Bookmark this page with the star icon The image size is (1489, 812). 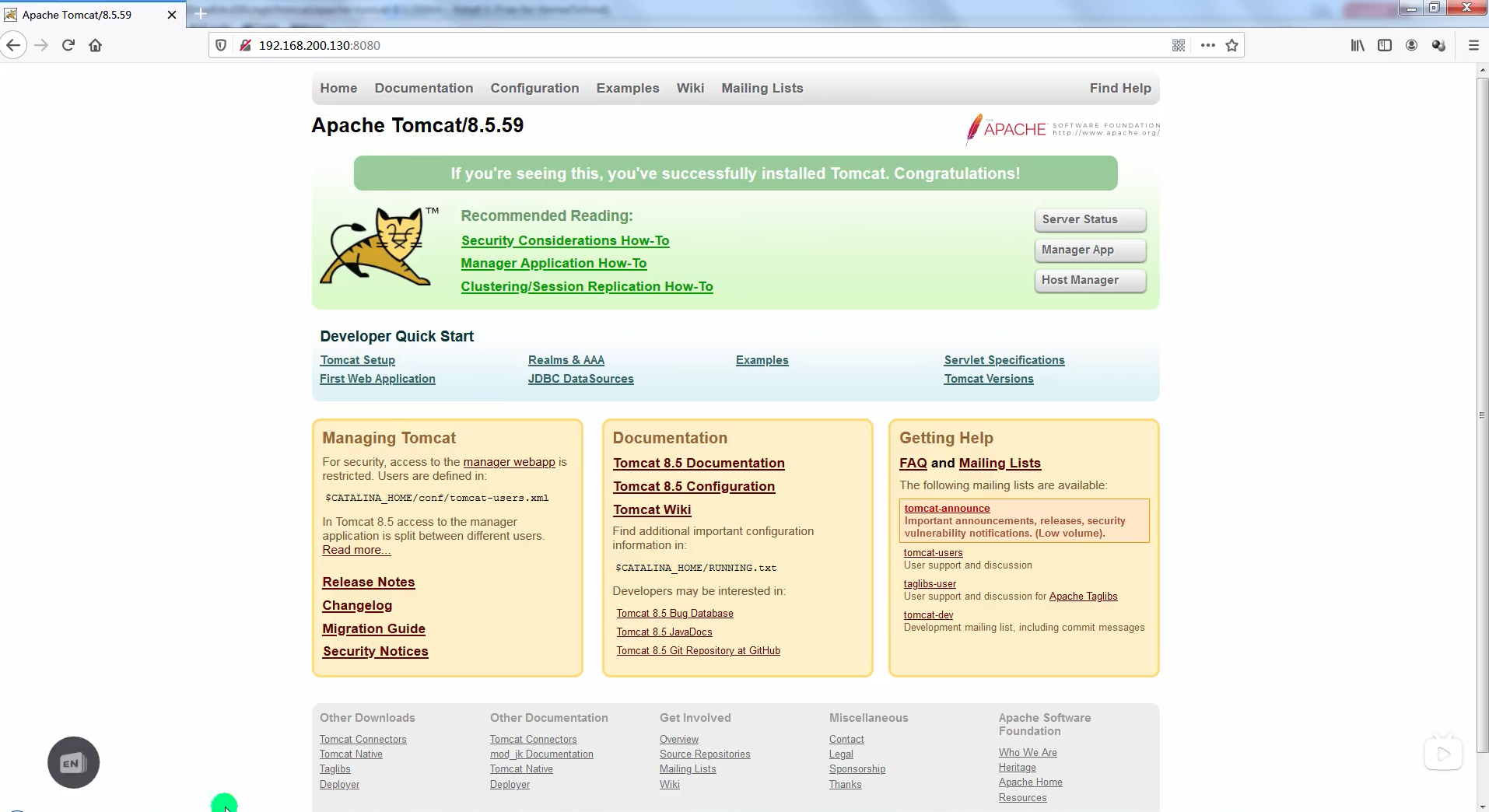1231,45
